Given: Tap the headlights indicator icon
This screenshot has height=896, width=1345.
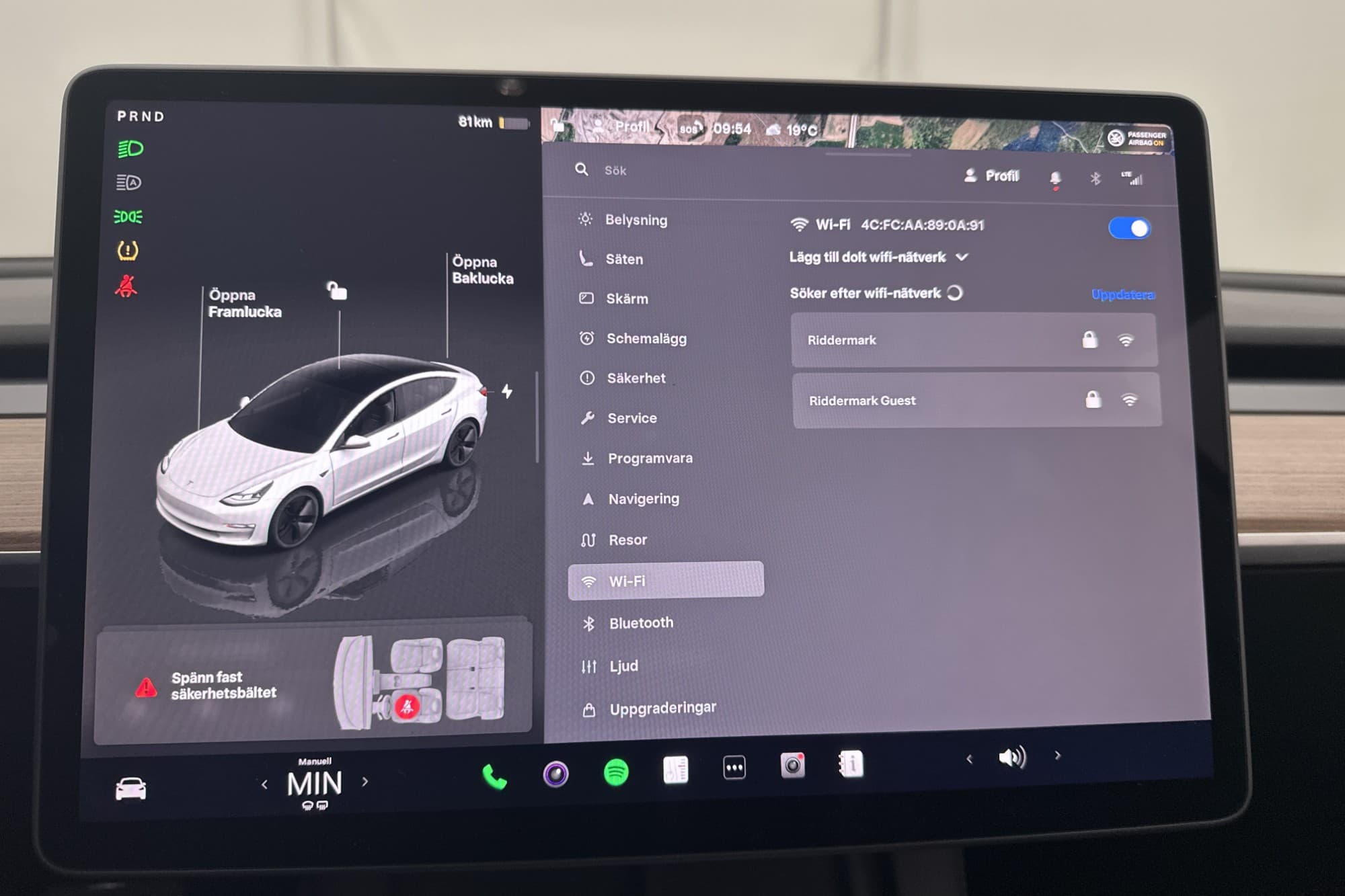Looking at the screenshot, I should (x=130, y=149).
